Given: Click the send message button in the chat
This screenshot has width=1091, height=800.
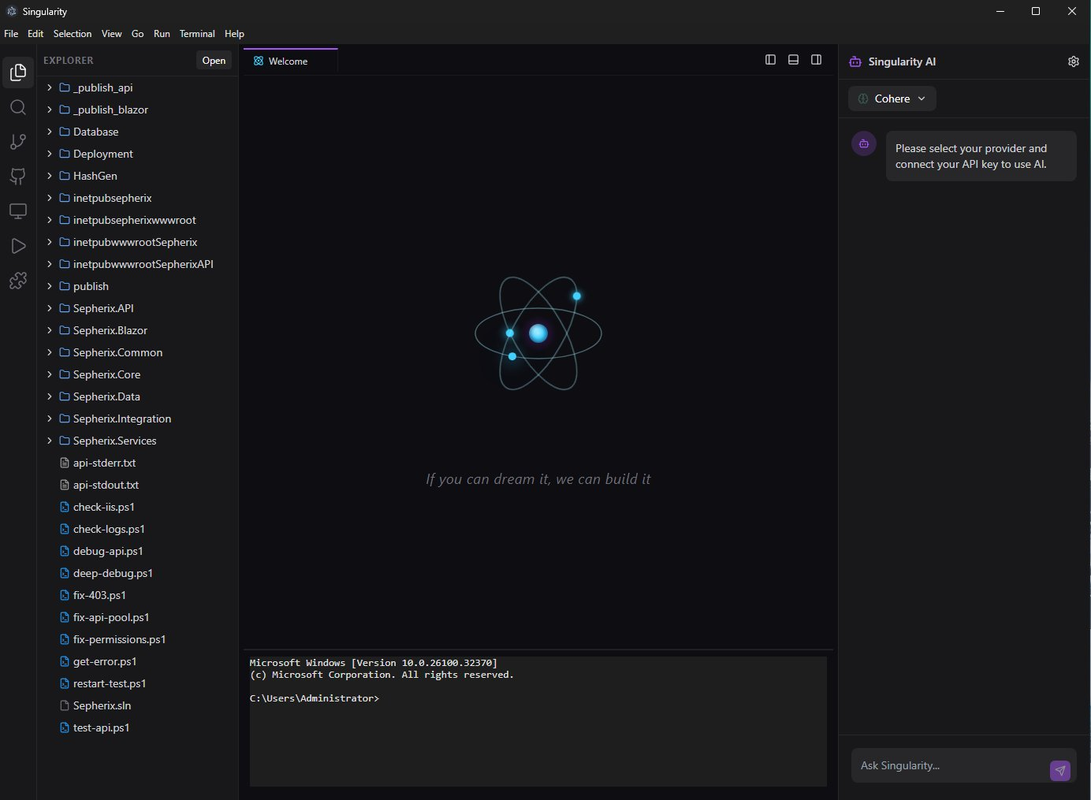Looking at the screenshot, I should click(1059, 771).
